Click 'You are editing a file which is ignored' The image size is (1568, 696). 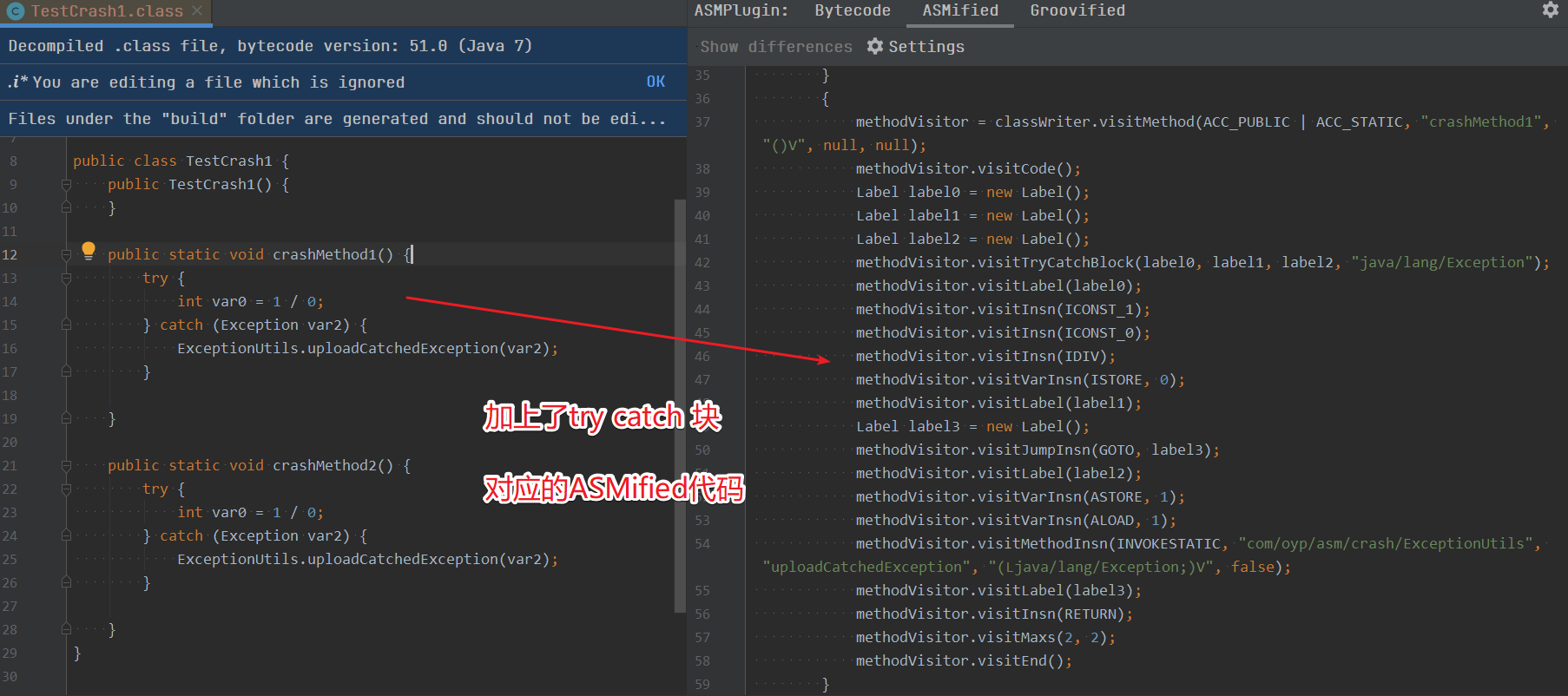[x=218, y=82]
